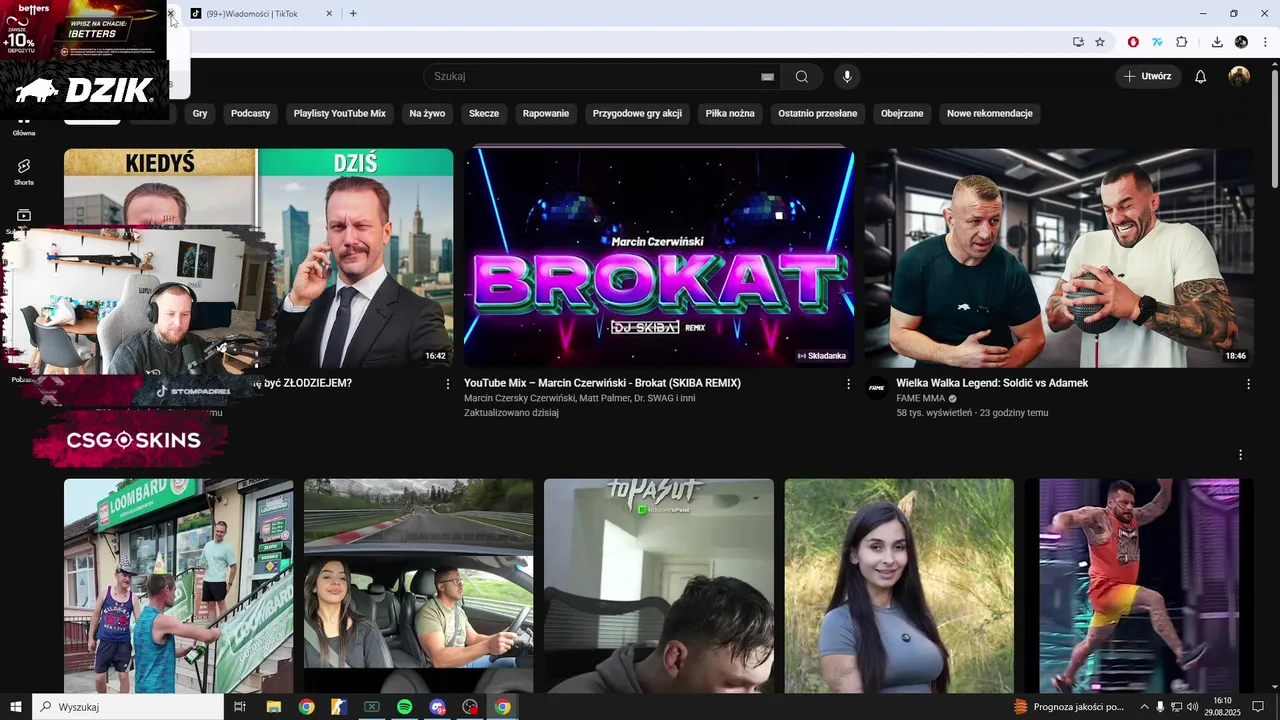Open the BROKAT mix thumbnail

[659, 258]
